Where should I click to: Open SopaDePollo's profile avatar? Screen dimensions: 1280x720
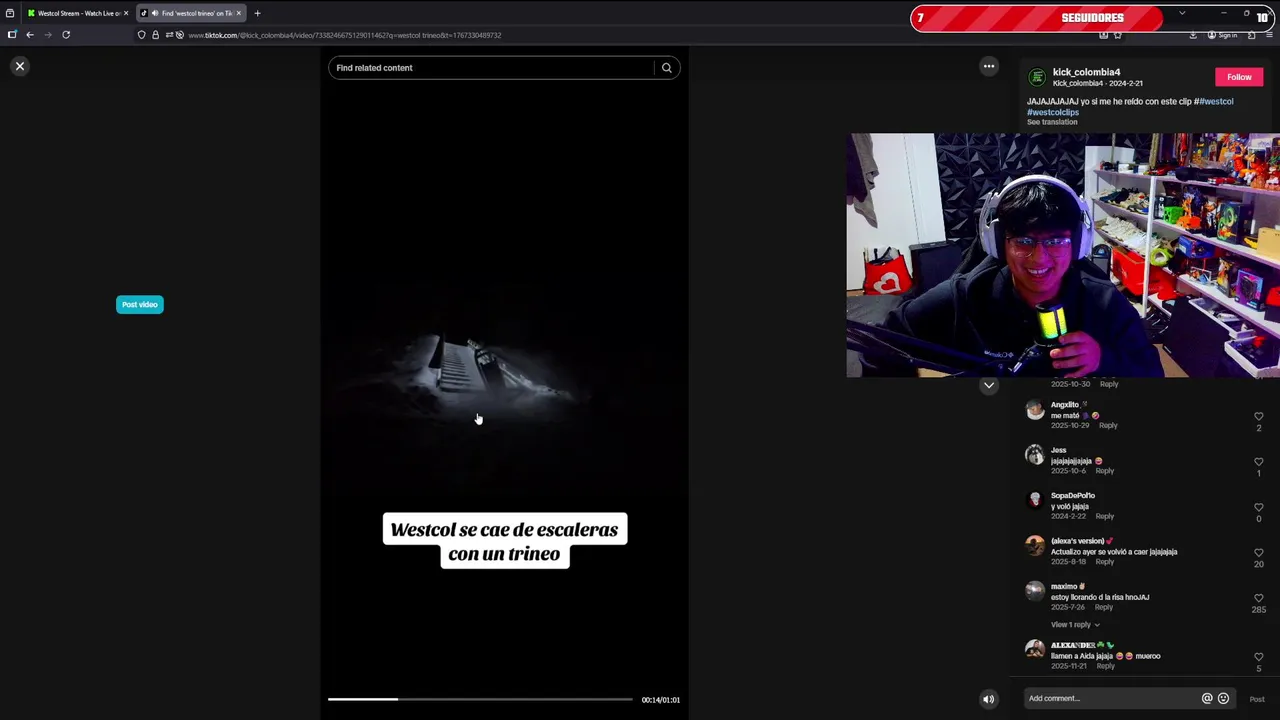point(1035,500)
